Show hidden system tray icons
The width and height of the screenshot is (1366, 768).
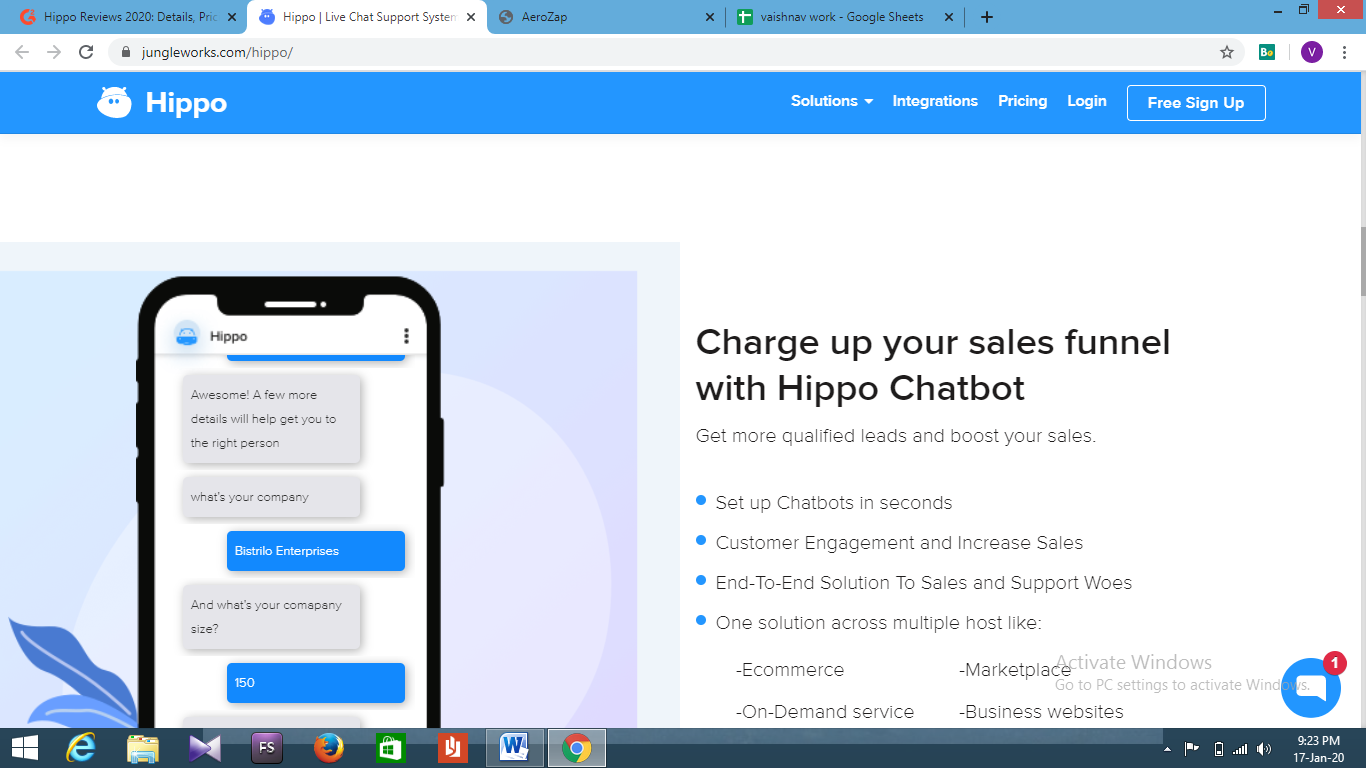coord(1167,748)
